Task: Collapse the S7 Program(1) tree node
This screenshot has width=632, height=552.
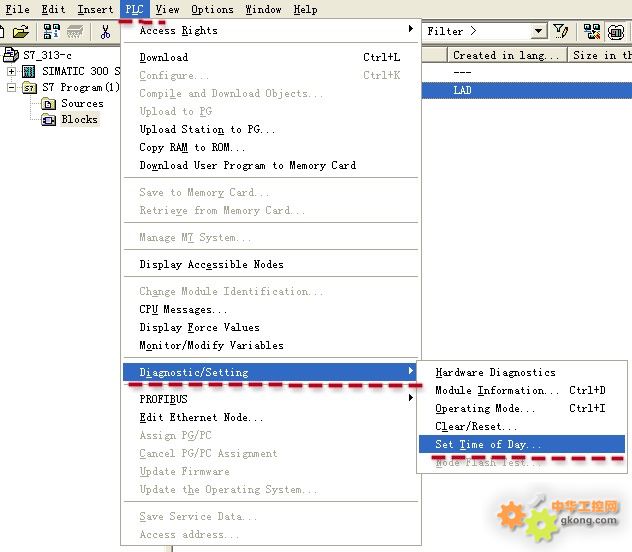Action: [x=11, y=87]
